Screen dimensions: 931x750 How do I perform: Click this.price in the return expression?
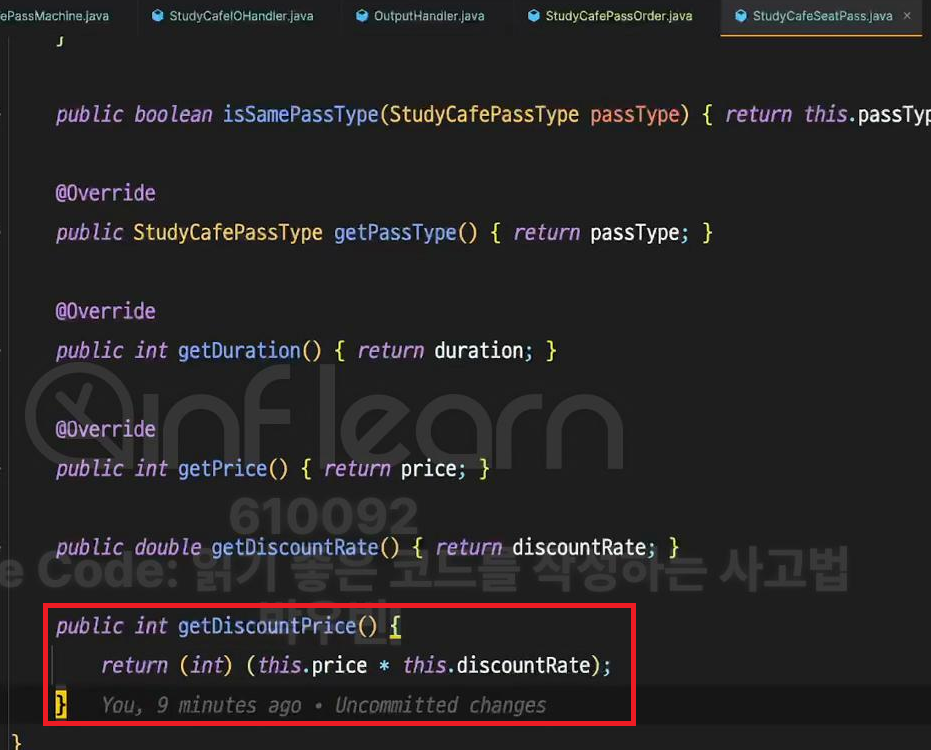coord(312,665)
